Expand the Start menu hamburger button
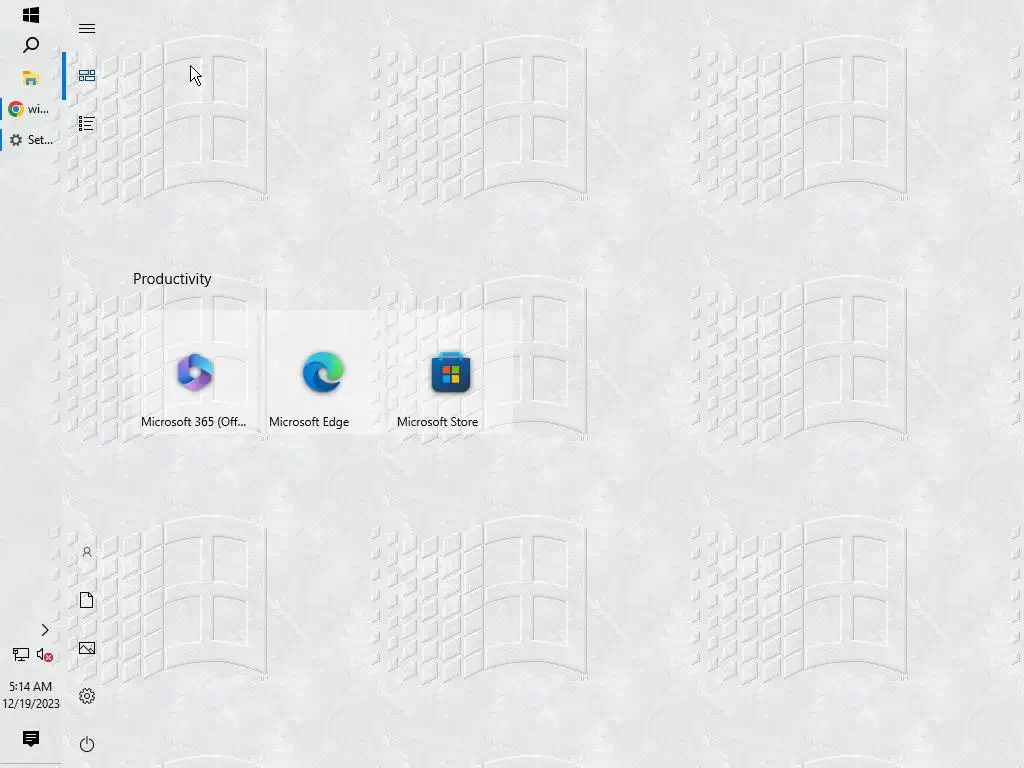1024x768 pixels. tap(87, 28)
